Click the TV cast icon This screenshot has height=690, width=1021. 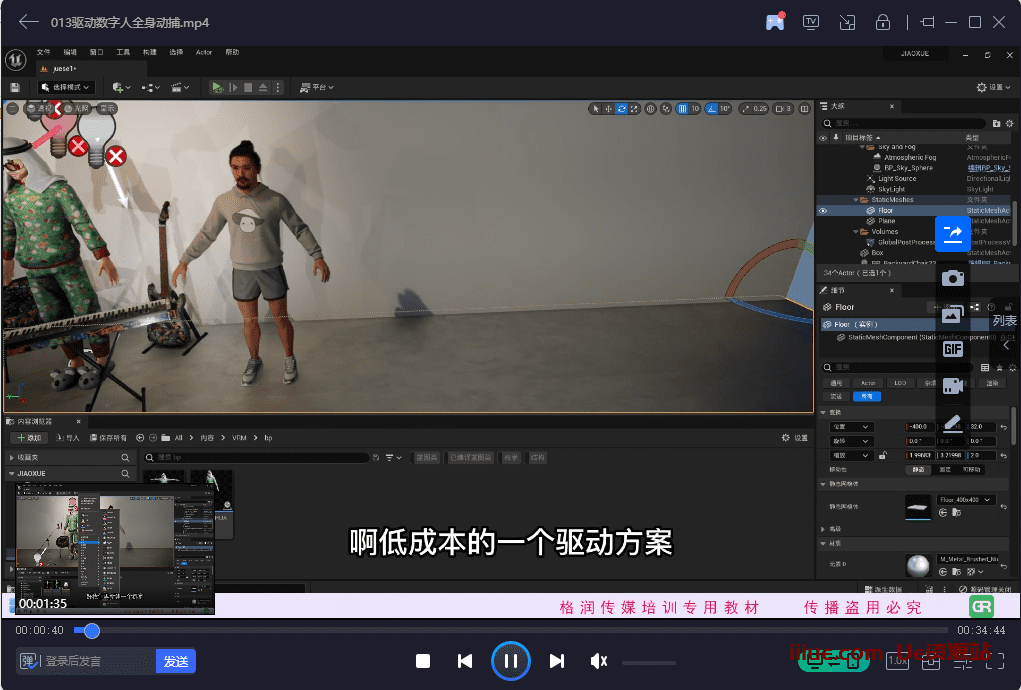point(811,22)
